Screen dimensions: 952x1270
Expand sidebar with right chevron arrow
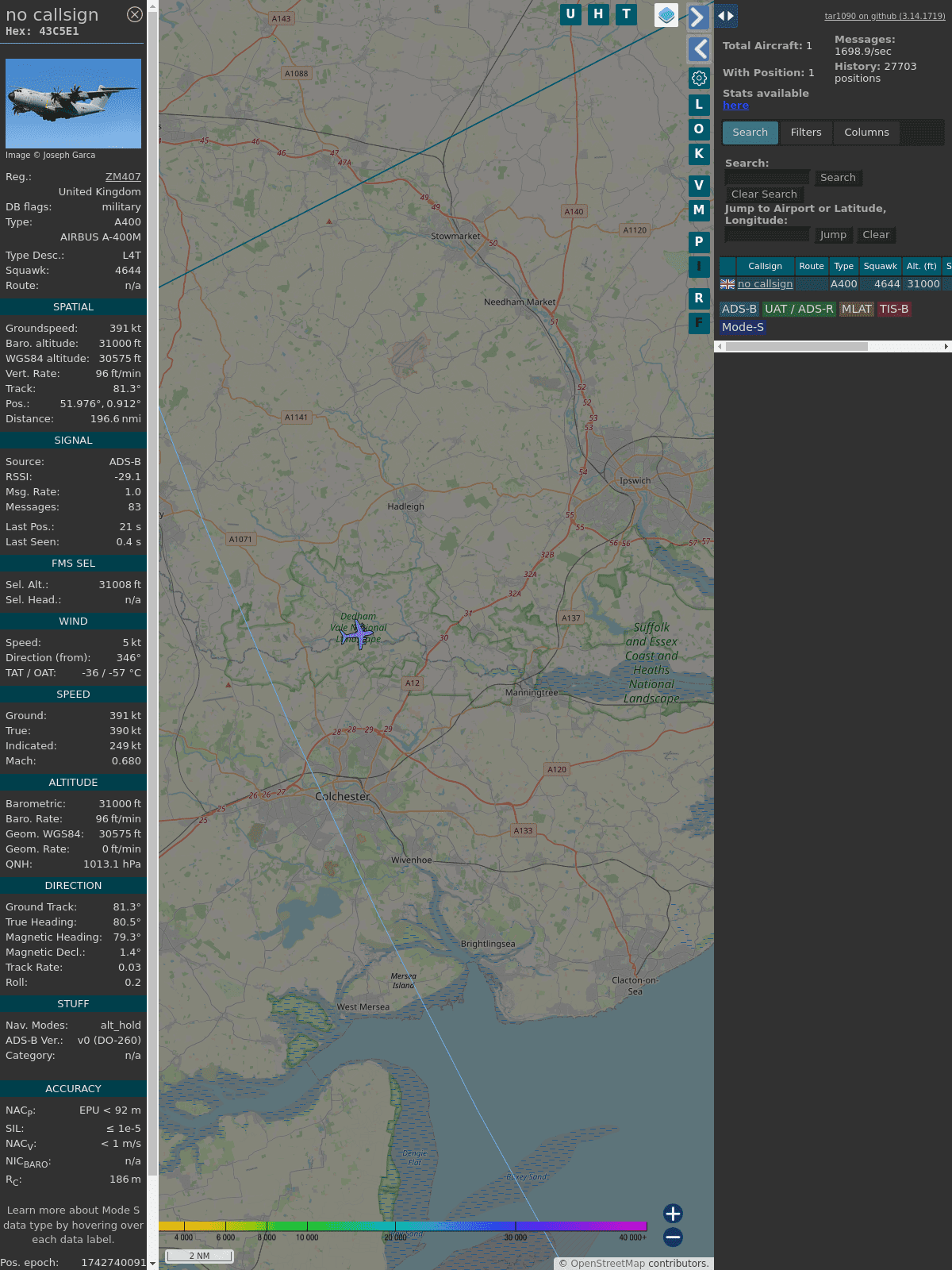tap(697, 17)
